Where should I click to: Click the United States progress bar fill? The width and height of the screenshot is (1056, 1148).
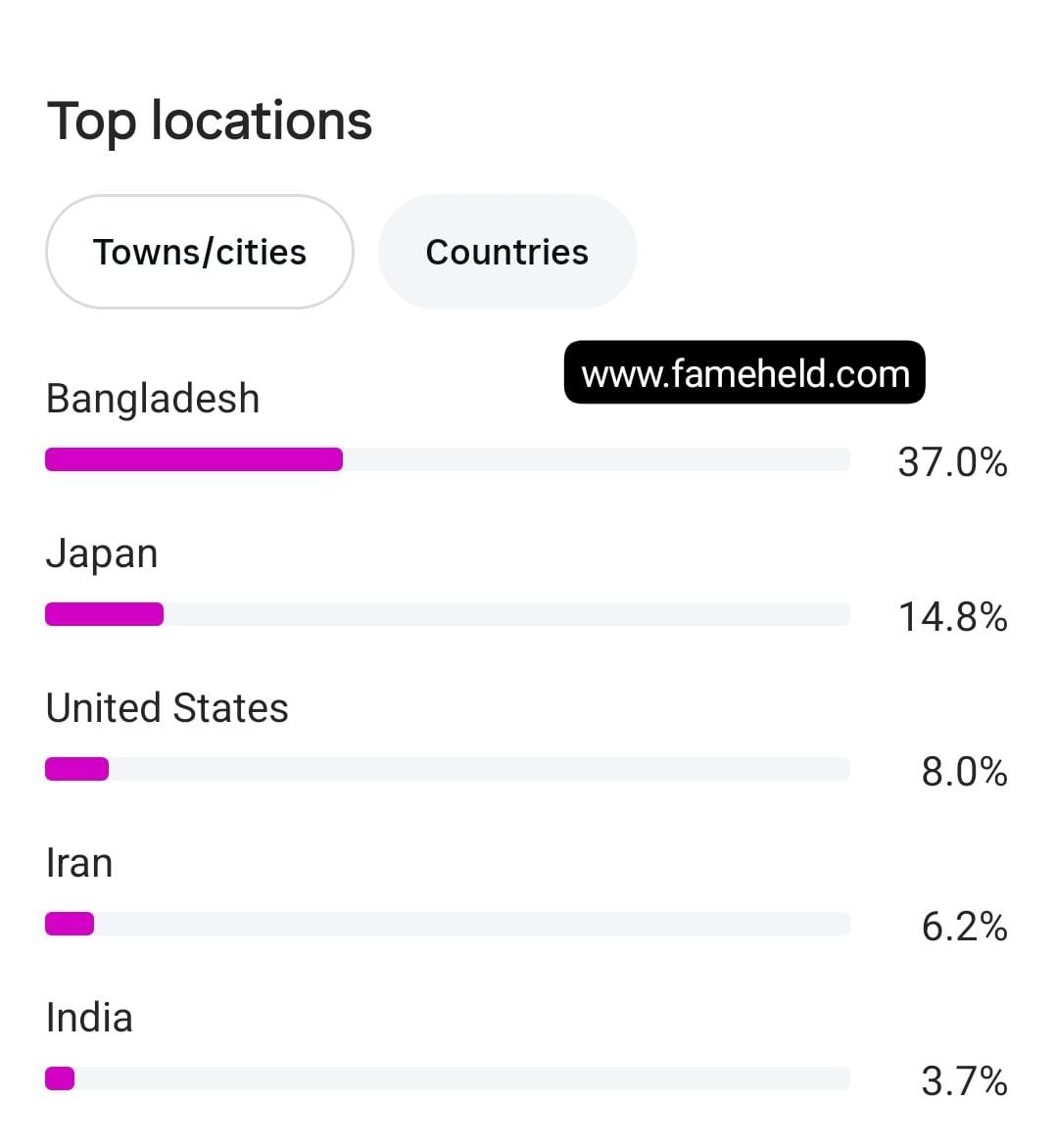76,769
